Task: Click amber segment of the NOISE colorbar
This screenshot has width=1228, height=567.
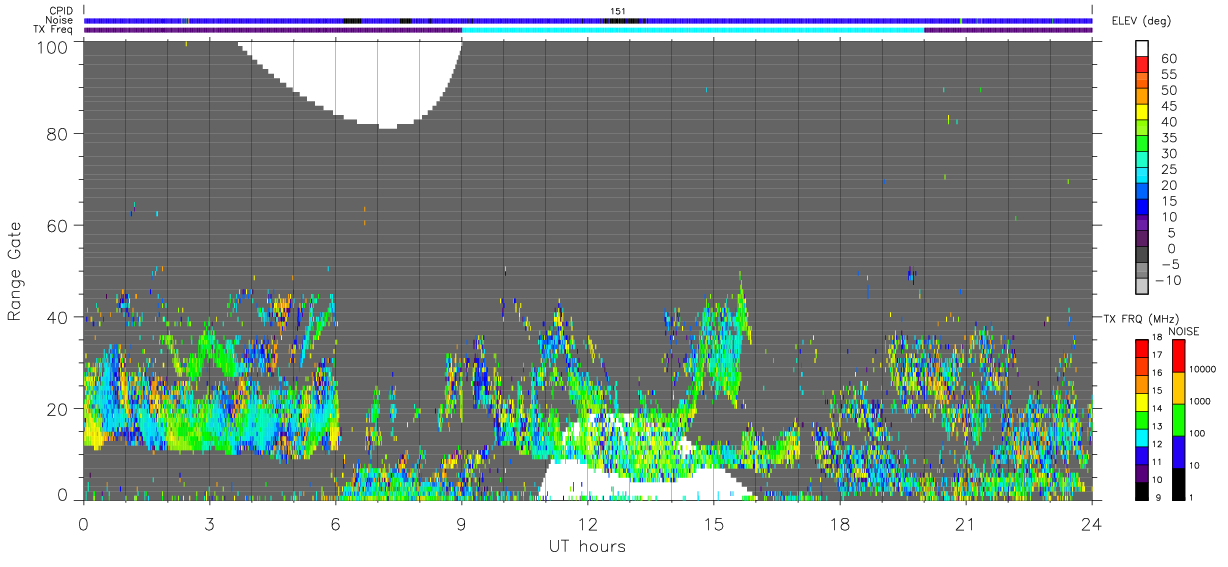Action: click(x=1178, y=387)
